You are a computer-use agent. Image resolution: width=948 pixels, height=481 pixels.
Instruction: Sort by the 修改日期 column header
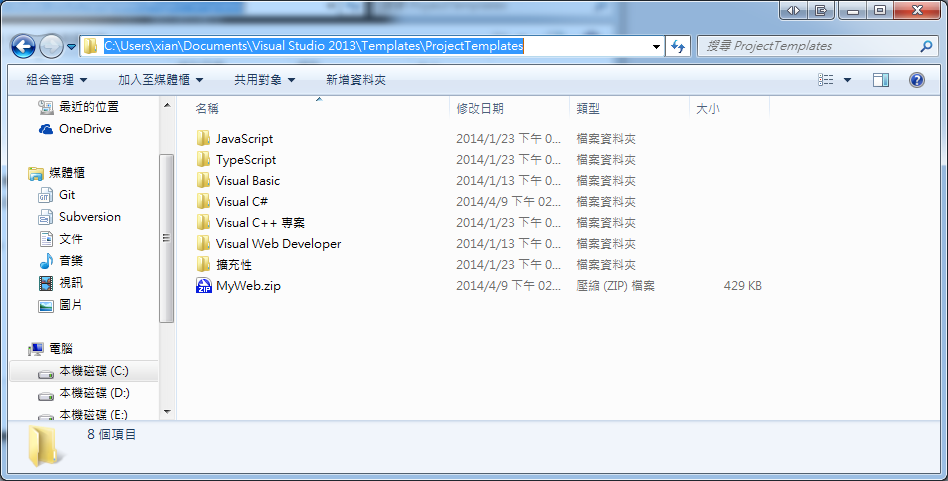point(510,109)
